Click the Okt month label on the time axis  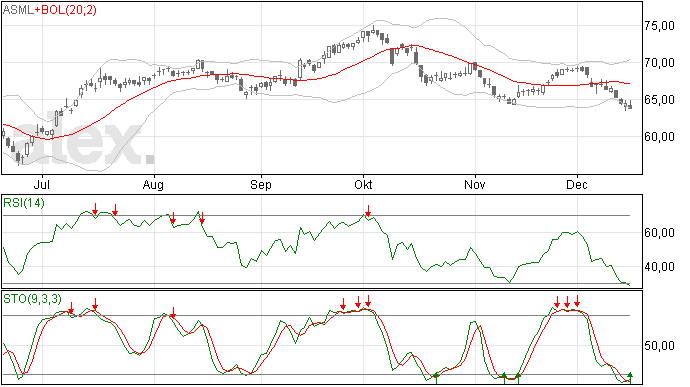tap(363, 184)
